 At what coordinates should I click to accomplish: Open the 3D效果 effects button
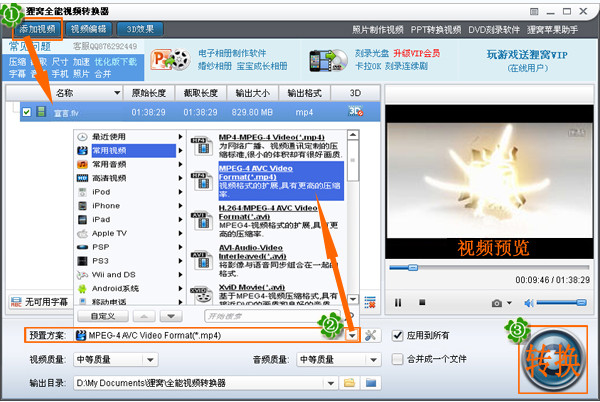click(140, 29)
